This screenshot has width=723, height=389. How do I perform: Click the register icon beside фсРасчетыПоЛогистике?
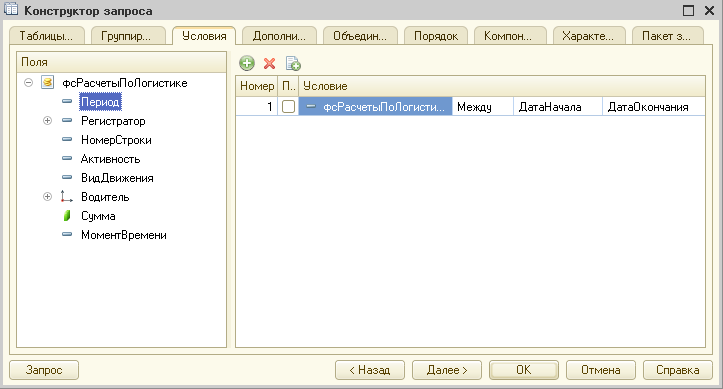pos(47,83)
